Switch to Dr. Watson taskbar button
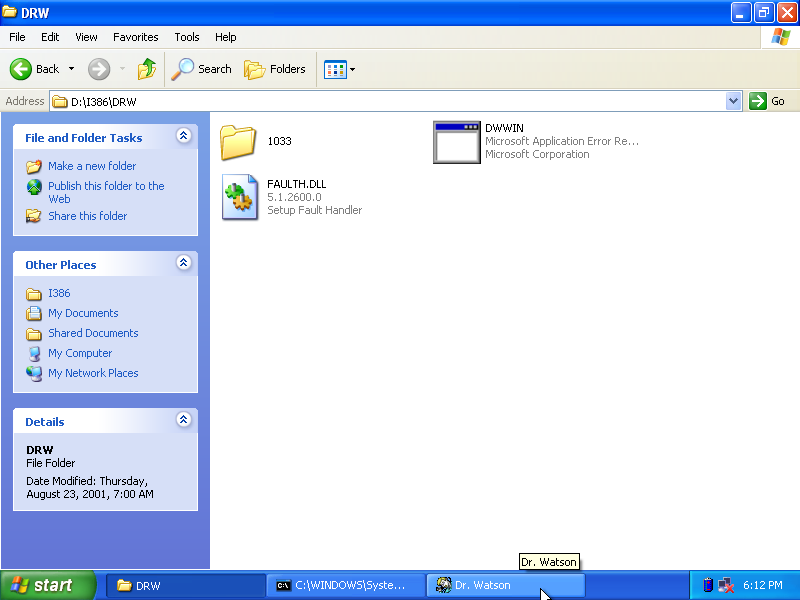Screen dimensions: 800x600 point(505,586)
